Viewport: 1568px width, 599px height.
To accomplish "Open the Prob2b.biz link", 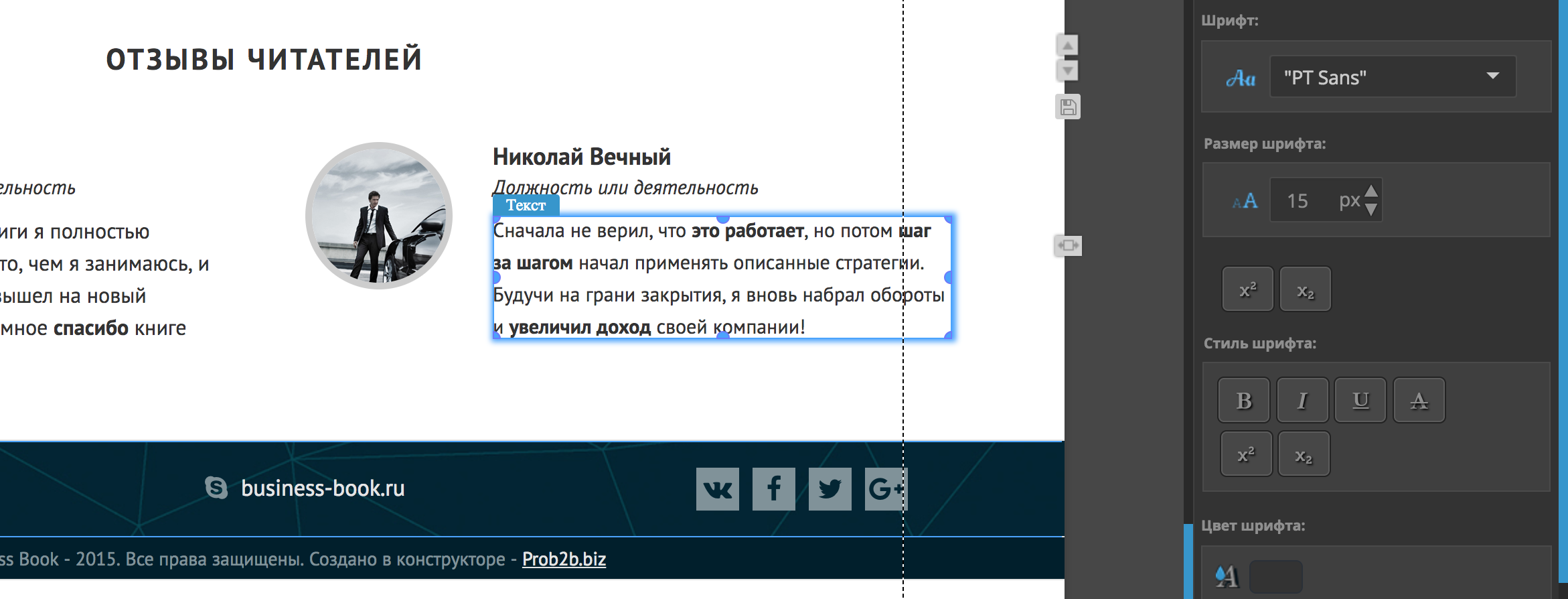I will click(564, 559).
